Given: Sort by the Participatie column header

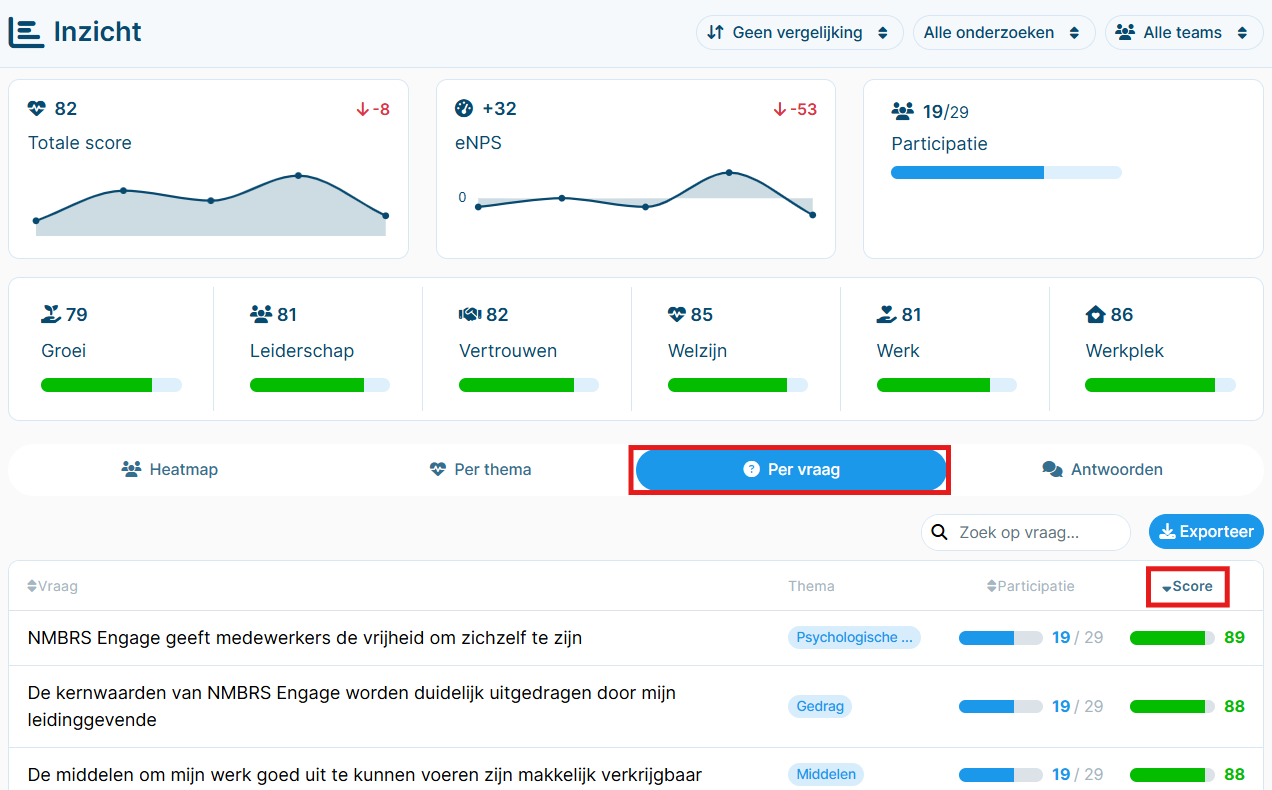Looking at the screenshot, I should click(1030, 586).
